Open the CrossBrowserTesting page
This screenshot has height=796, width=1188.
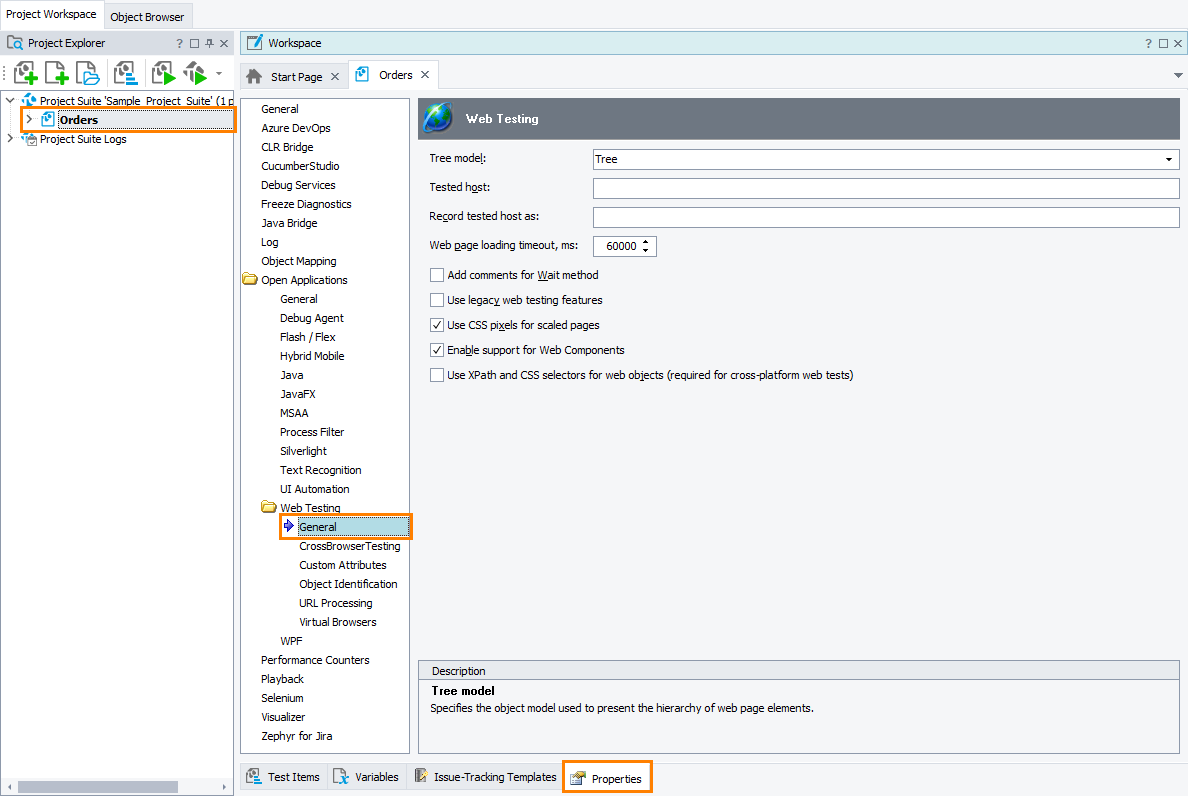tap(349, 546)
